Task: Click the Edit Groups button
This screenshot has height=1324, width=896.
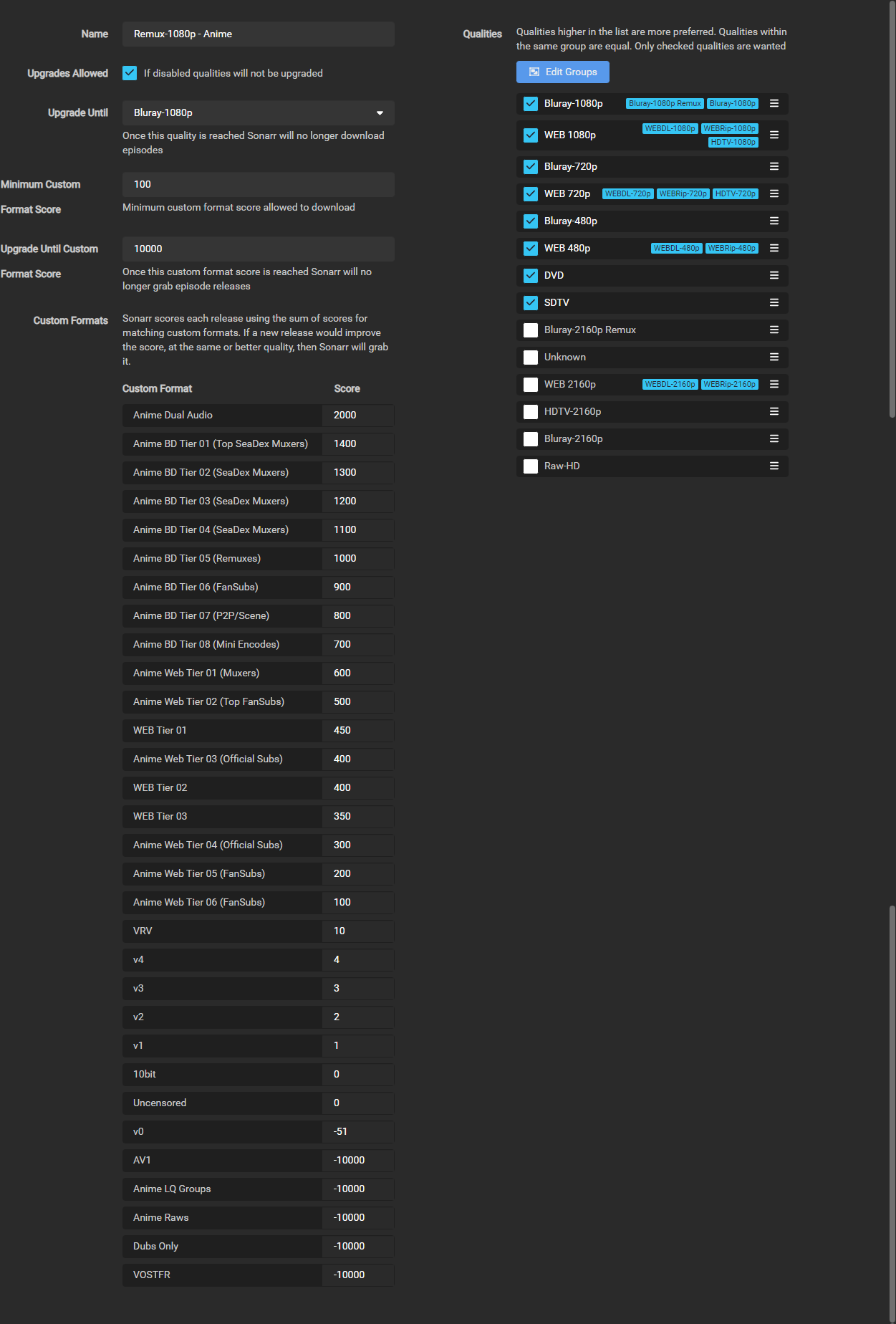Action: coord(562,72)
